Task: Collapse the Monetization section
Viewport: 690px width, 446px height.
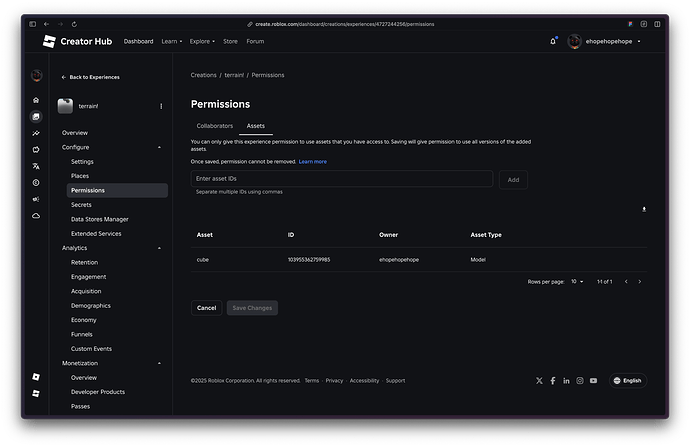Action: tap(159, 363)
